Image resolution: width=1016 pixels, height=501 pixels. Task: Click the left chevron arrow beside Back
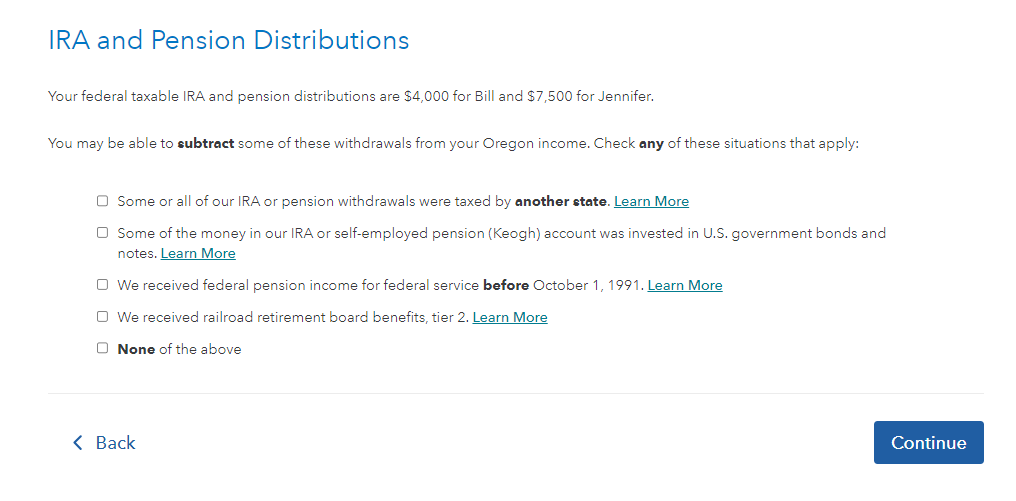78,443
